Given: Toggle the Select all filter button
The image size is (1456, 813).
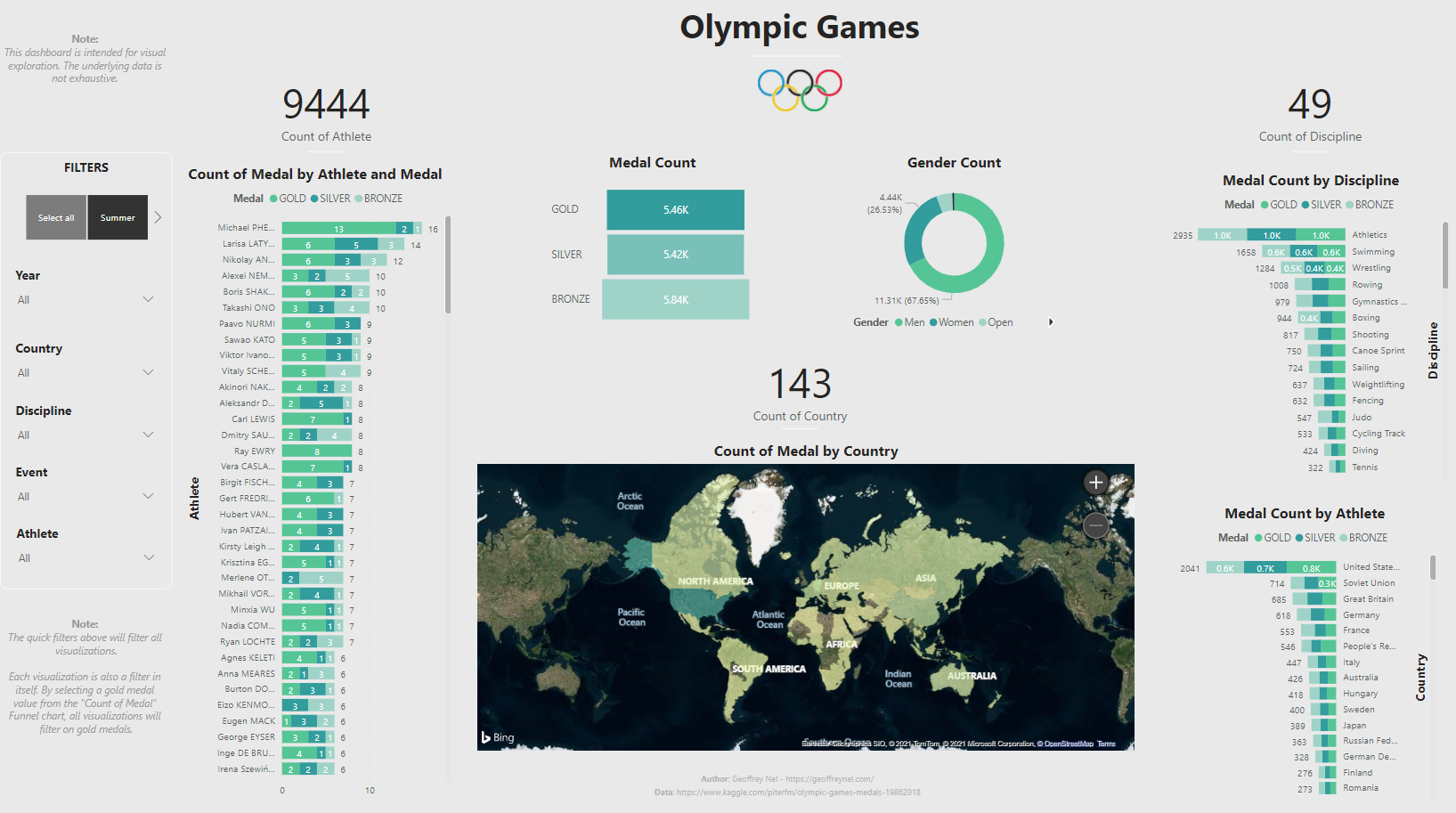Looking at the screenshot, I should (56, 217).
